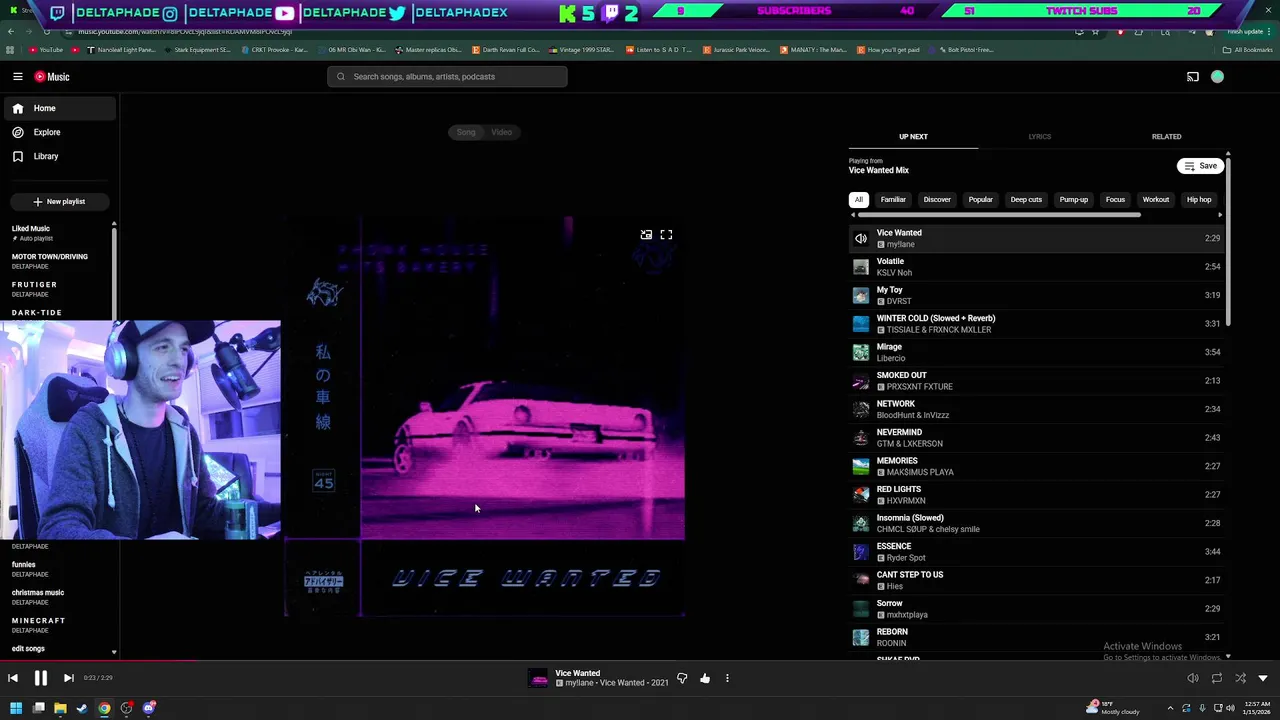Select the UP NEXT tab
Viewport: 1280px width, 720px height.
point(913,137)
